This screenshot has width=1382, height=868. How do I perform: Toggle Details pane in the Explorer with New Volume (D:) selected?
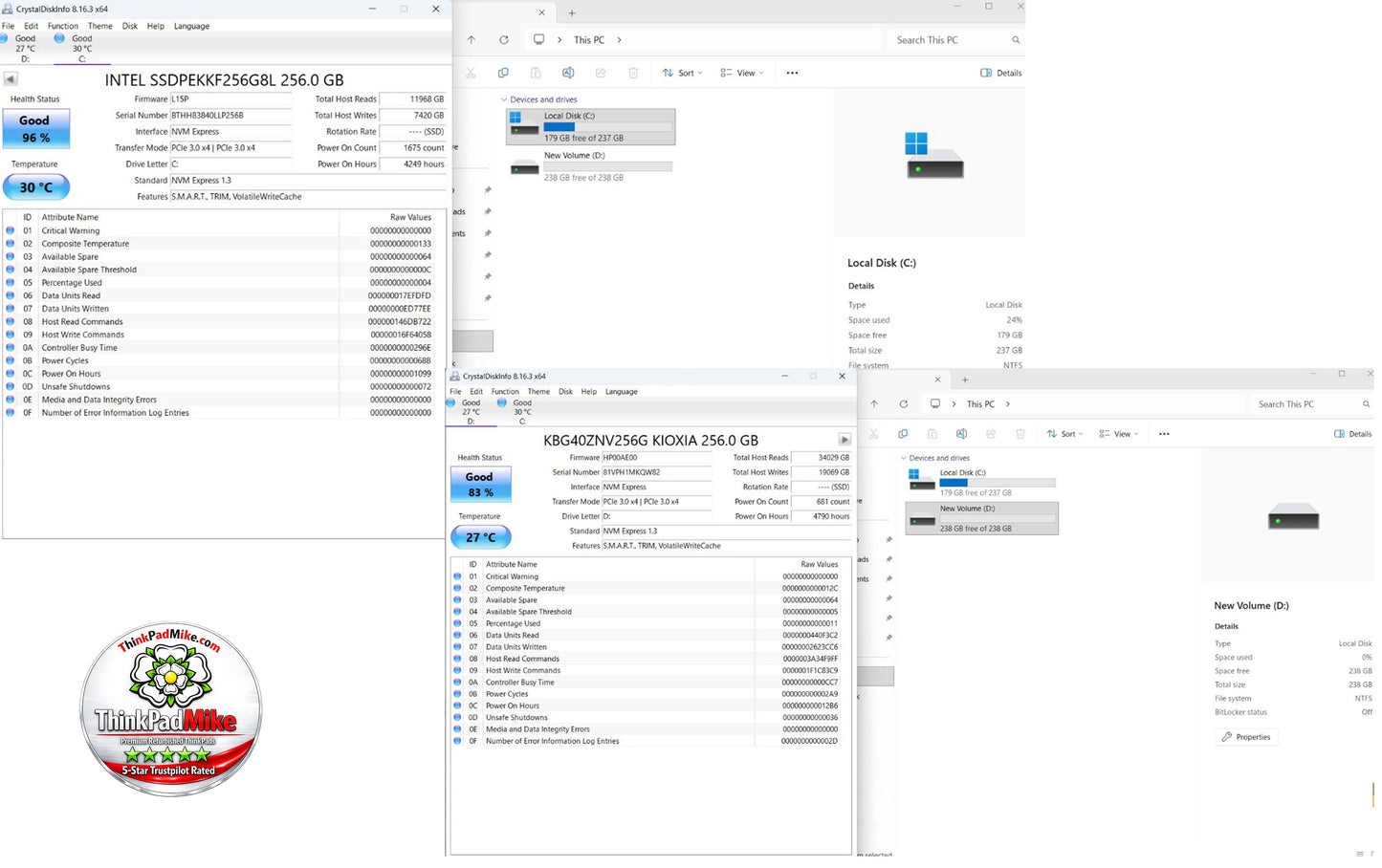1352,434
